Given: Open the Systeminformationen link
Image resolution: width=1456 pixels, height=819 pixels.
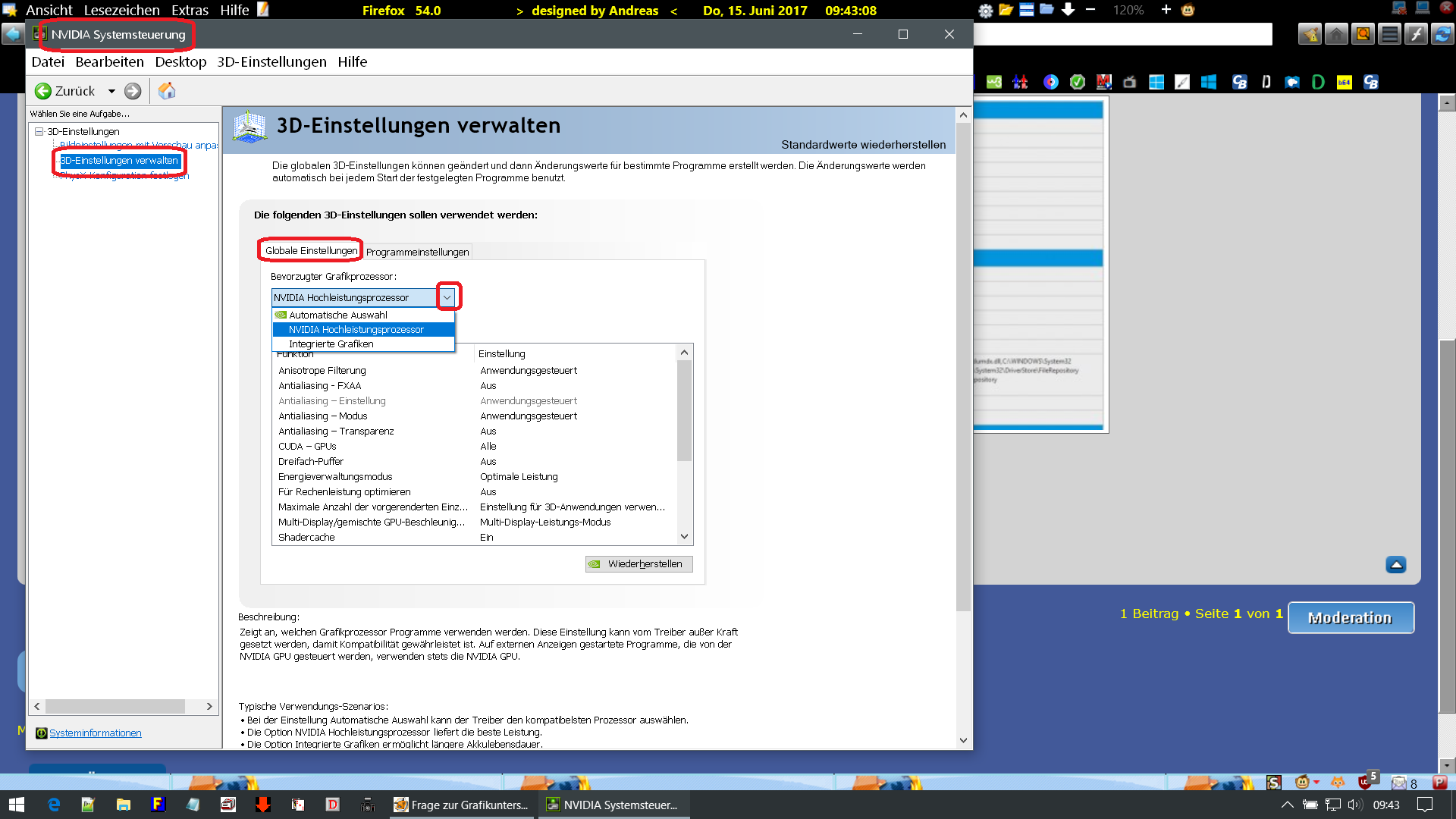Looking at the screenshot, I should (95, 733).
